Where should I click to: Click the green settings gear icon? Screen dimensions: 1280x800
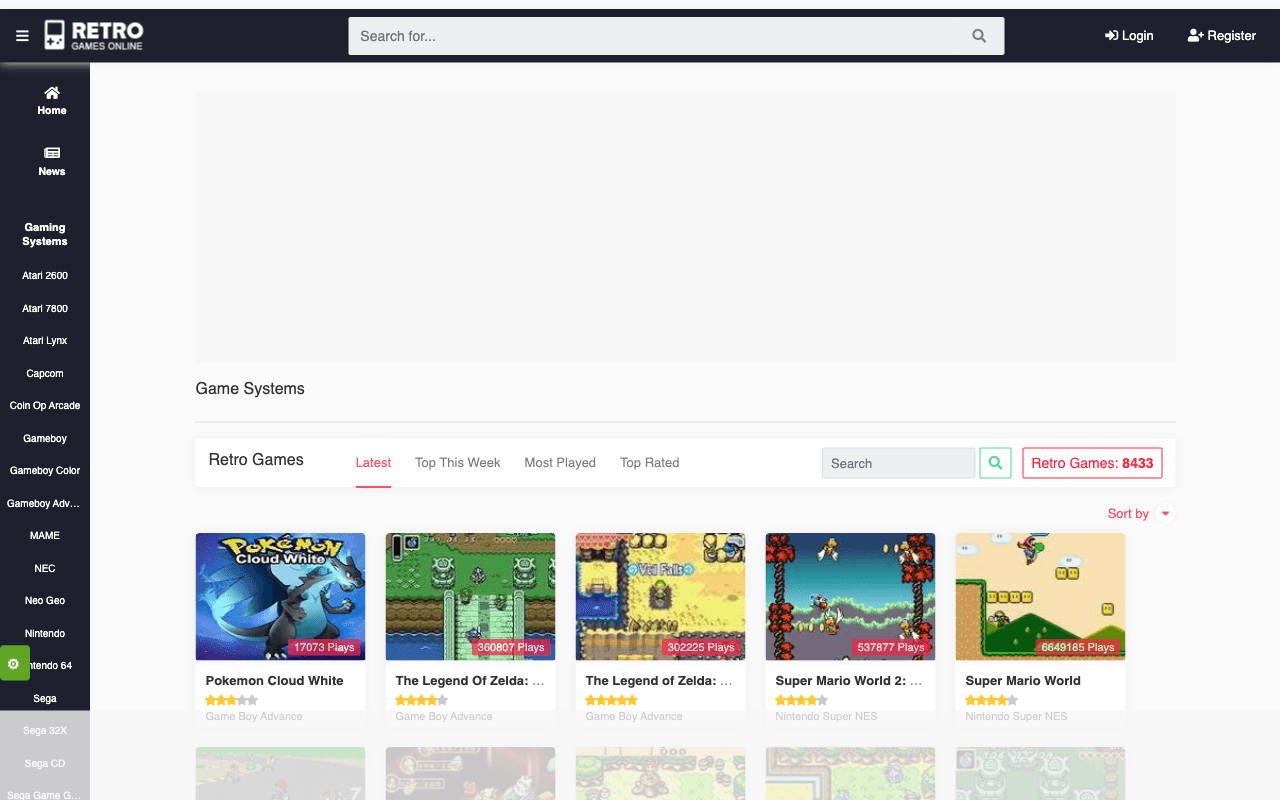click(14, 663)
